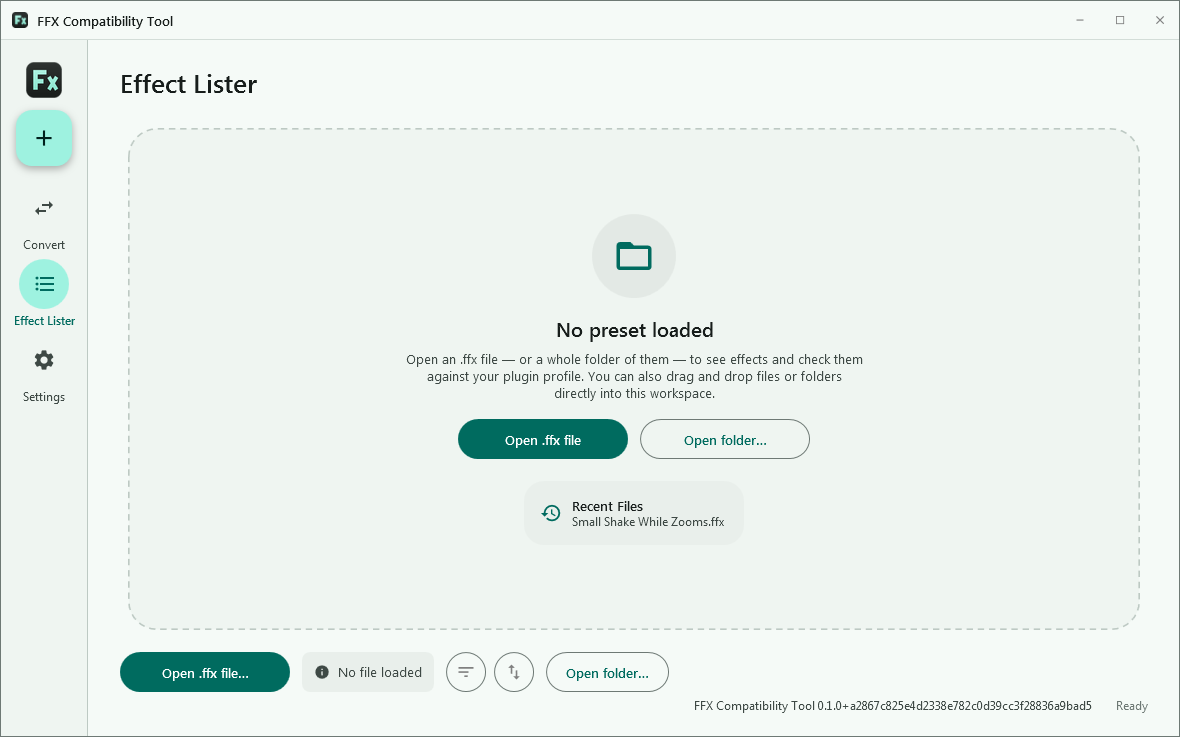Screen dimensions: 1180x737
Task: Click the Ready status text
Action: [1132, 706]
